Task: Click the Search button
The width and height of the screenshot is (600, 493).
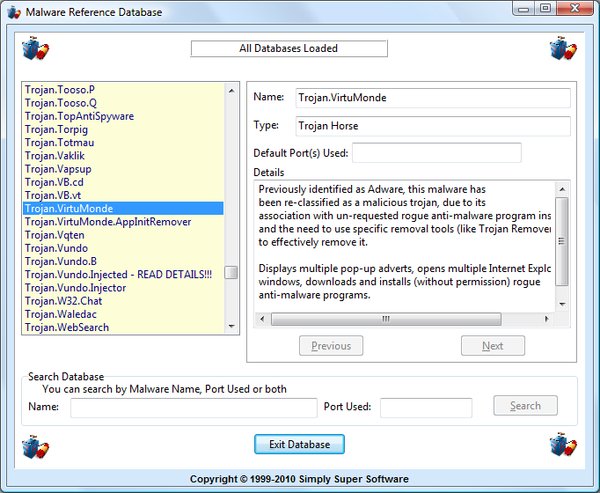Action: click(x=525, y=406)
